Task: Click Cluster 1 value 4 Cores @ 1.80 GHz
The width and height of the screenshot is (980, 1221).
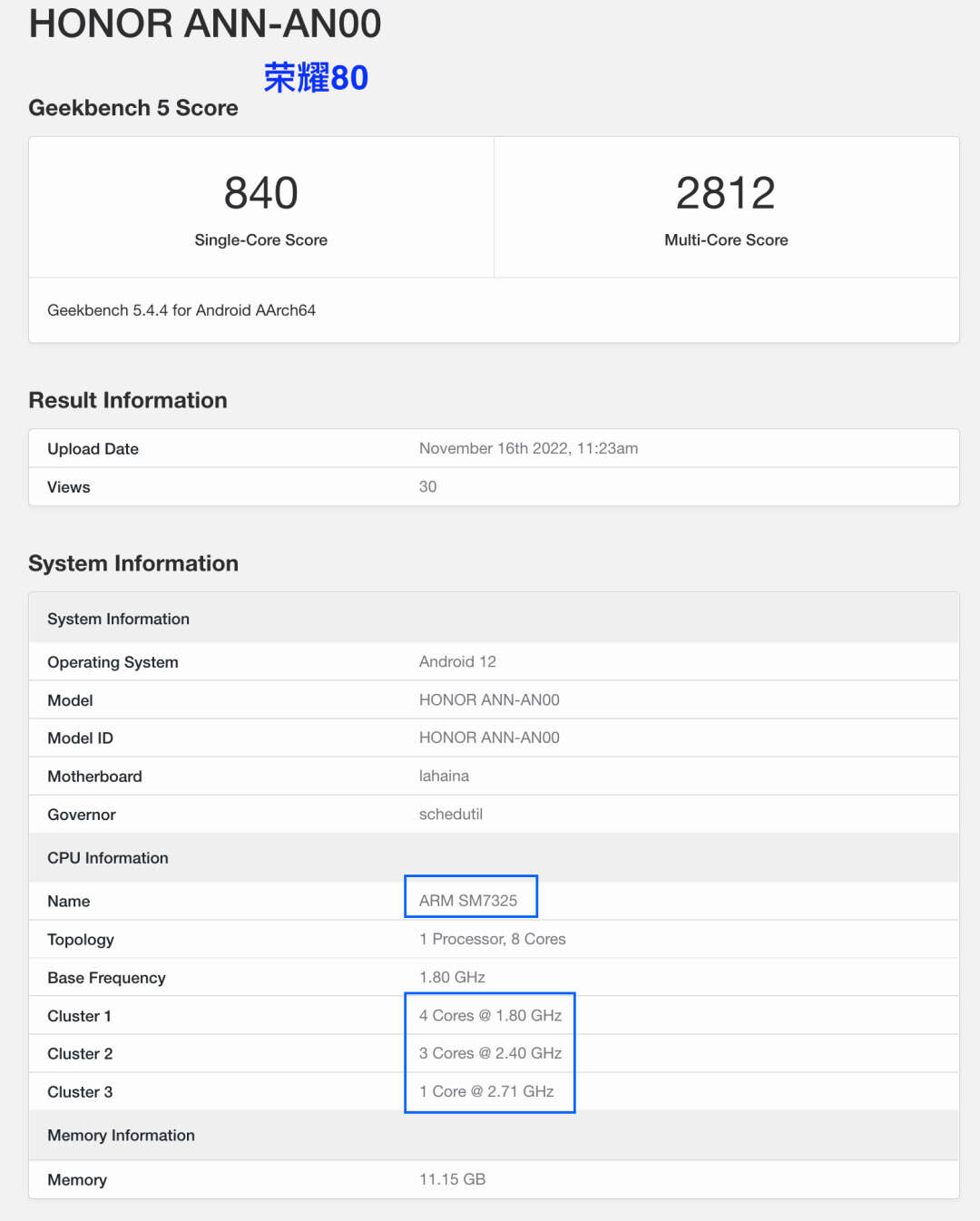Action: (490, 1015)
